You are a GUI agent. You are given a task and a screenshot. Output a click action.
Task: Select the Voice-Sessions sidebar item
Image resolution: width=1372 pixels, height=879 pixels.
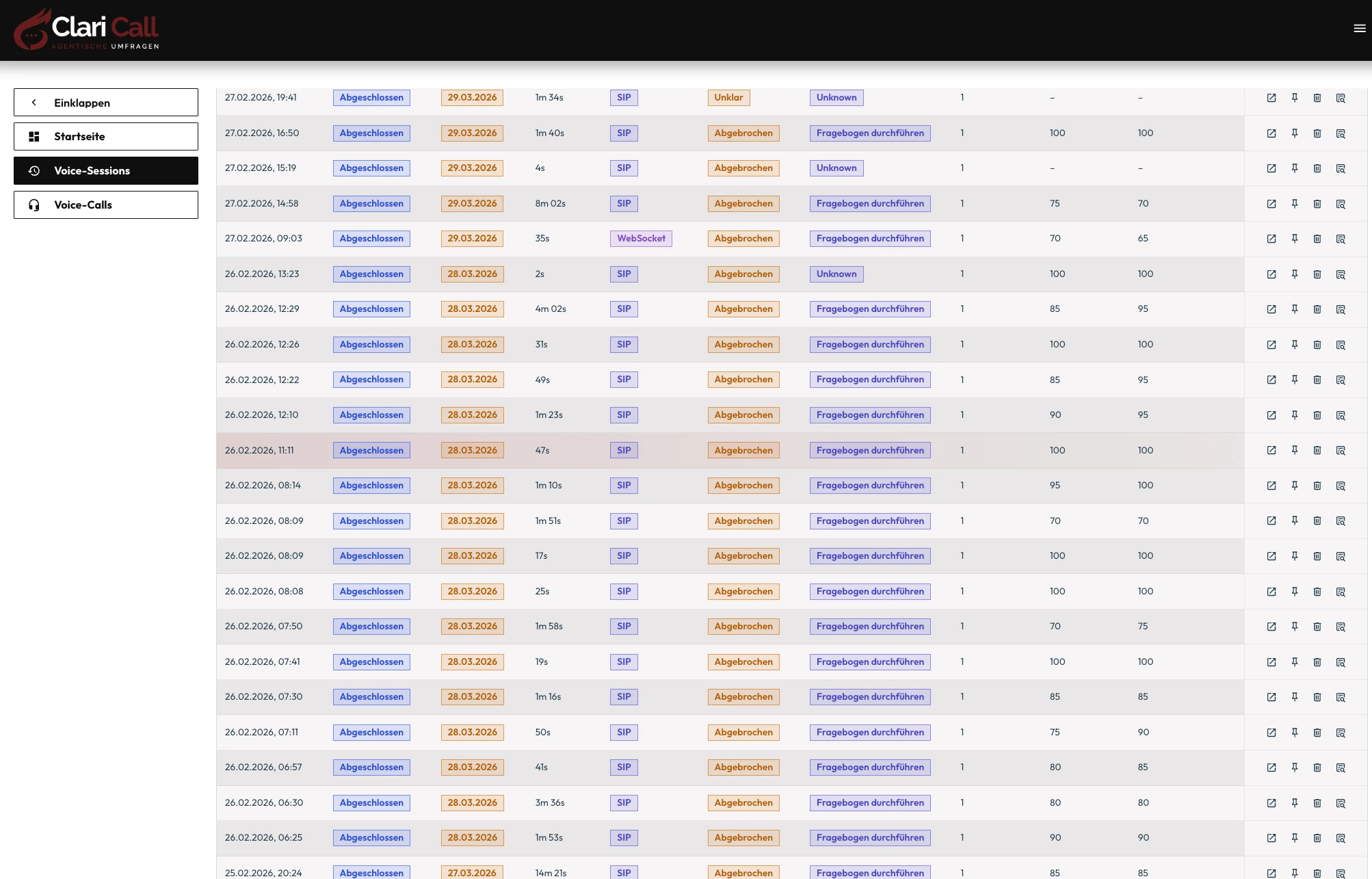106,171
